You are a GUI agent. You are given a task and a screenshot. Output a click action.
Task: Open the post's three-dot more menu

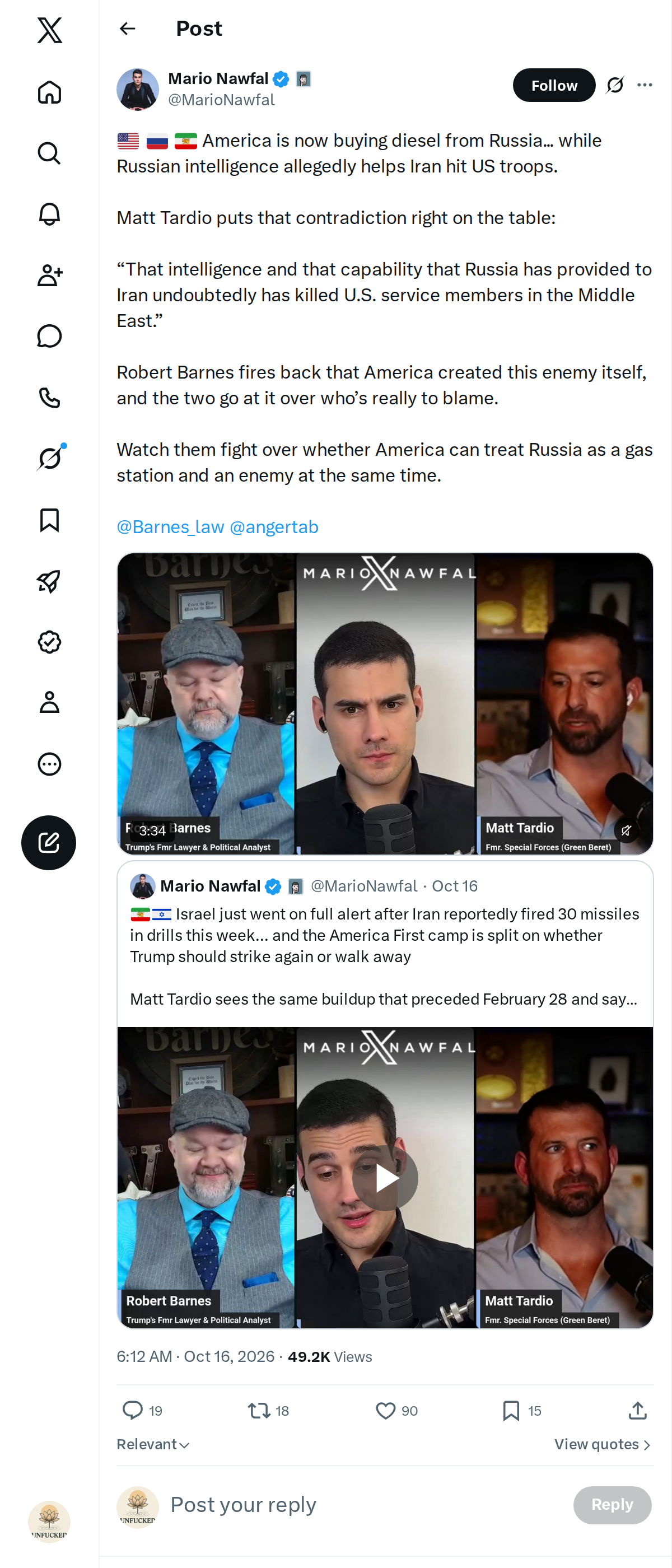click(x=645, y=85)
